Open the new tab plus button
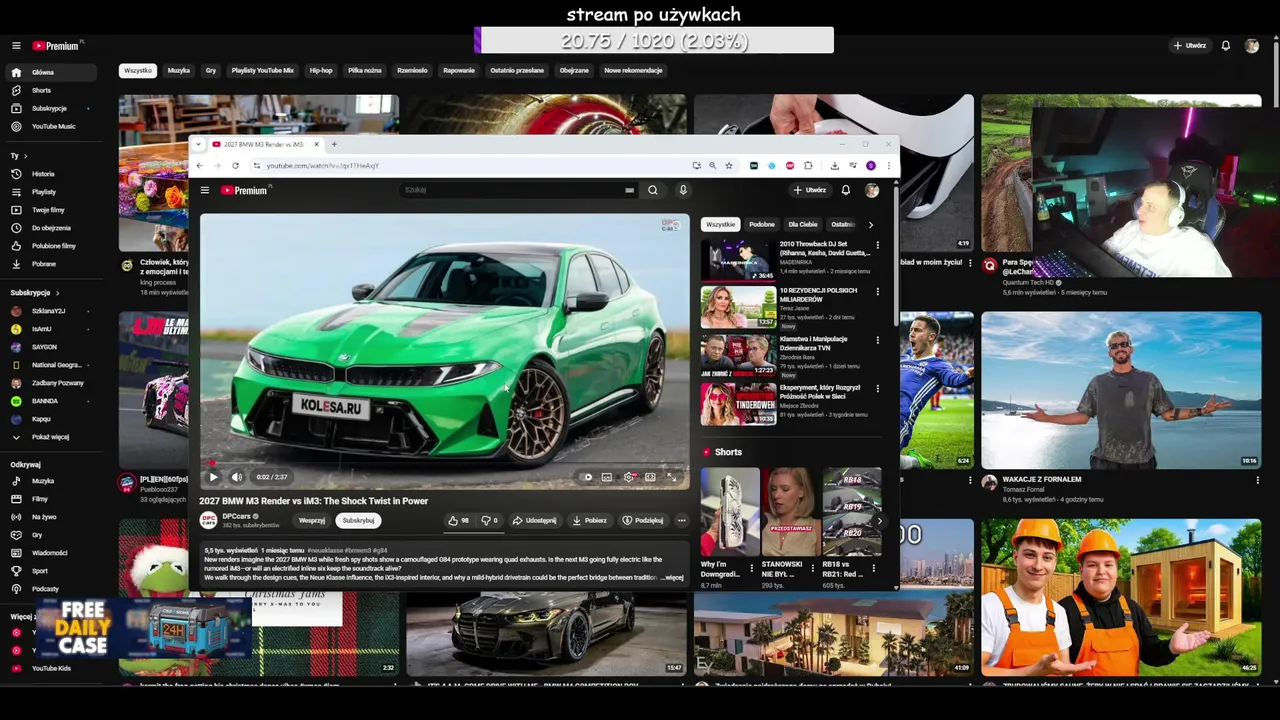Image resolution: width=1280 pixels, height=720 pixels. click(x=334, y=145)
